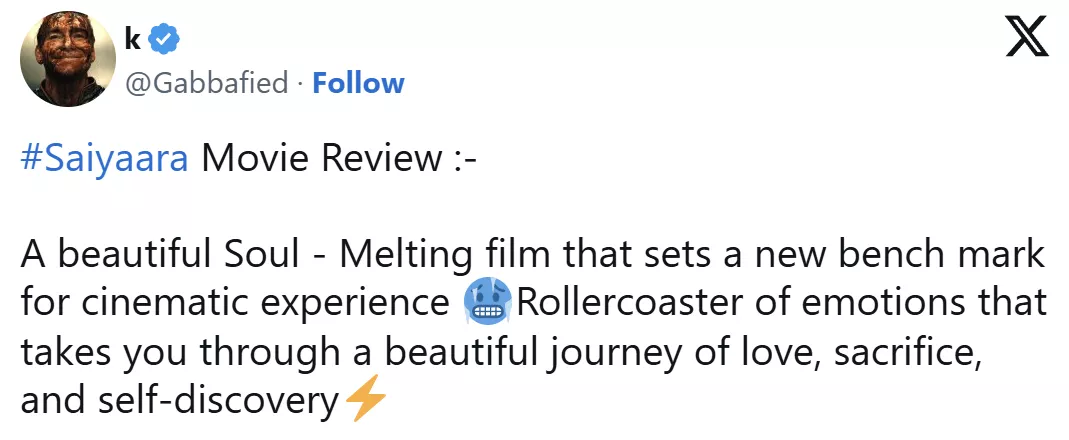Viewport: 1069px width, 440px height.
Task: Click the blue verified badge
Action: (163, 40)
